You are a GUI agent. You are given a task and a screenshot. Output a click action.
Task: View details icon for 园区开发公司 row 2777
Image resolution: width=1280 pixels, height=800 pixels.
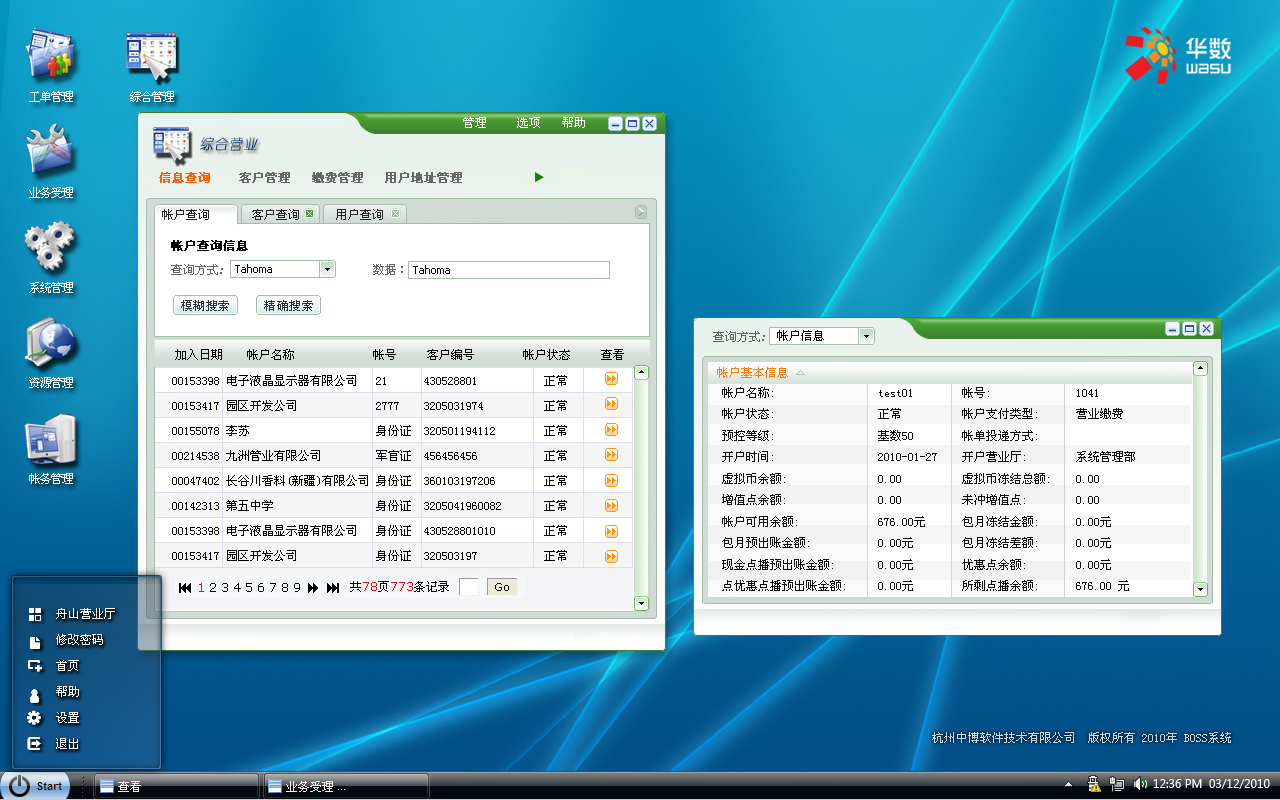(x=611, y=404)
